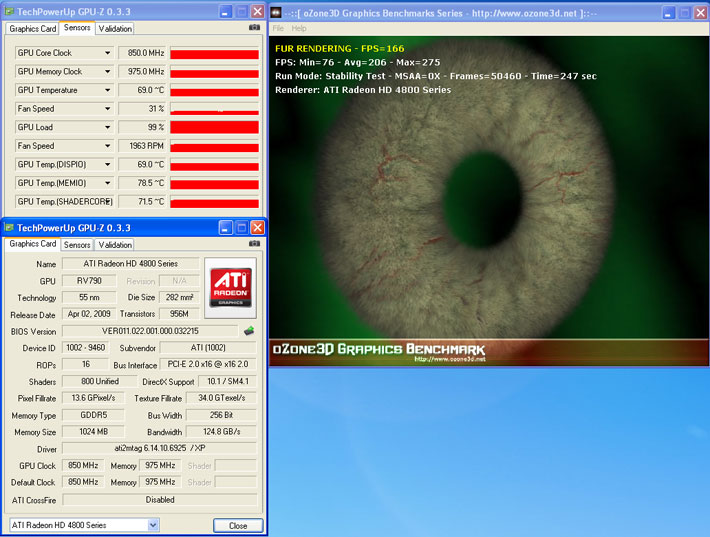Open the GPU Temp.(DISPIO) sensor dropdown

pos(107,164)
